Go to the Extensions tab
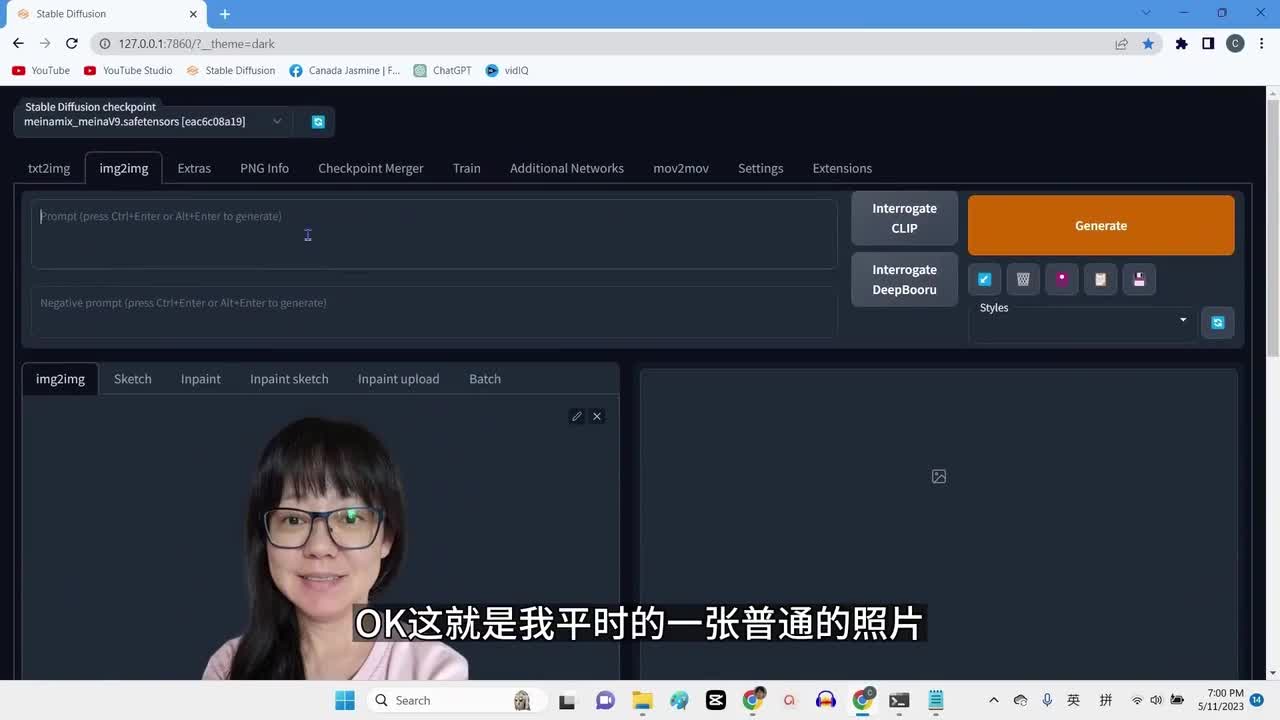Viewport: 1280px width, 720px height. tap(842, 168)
